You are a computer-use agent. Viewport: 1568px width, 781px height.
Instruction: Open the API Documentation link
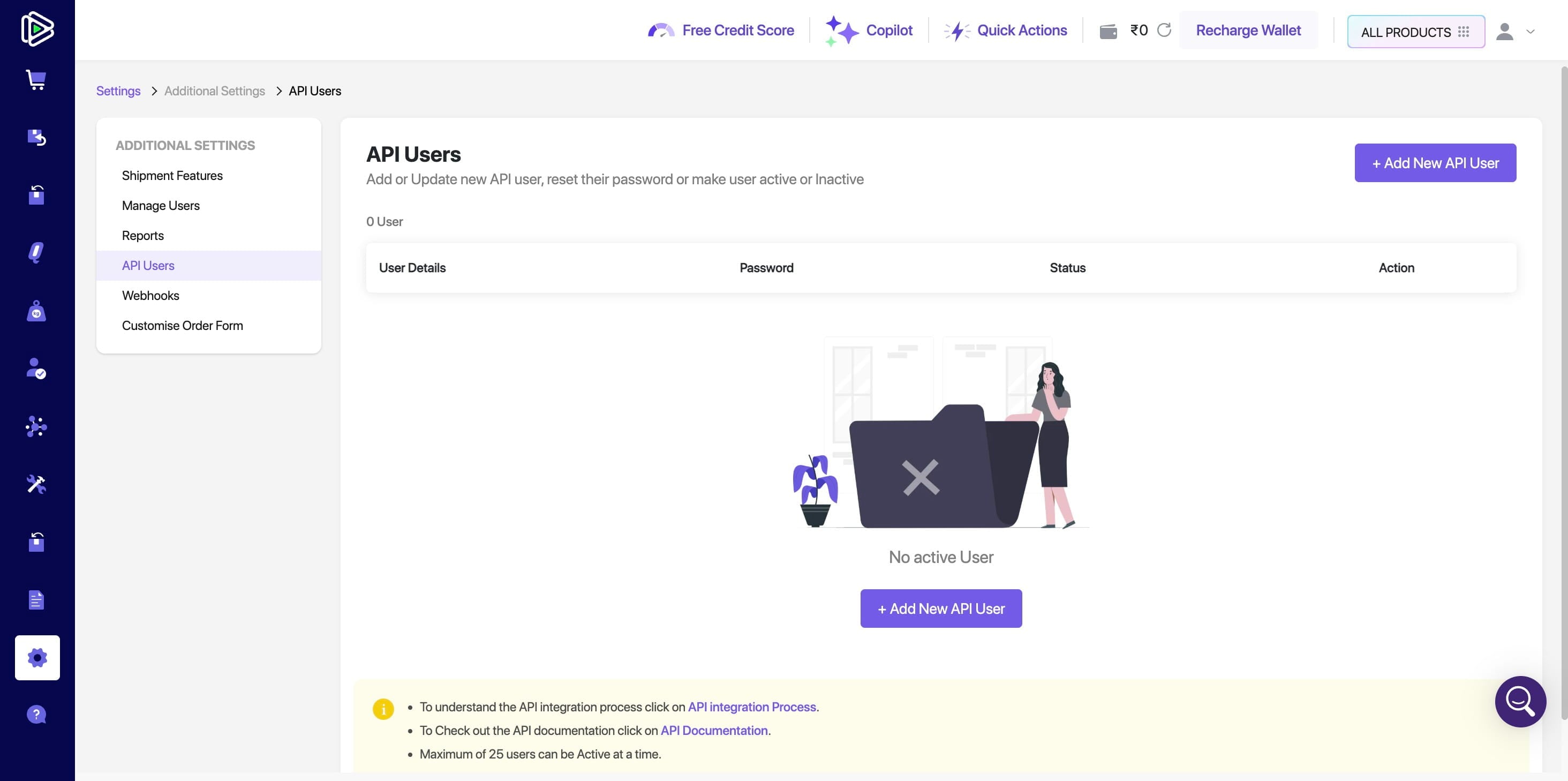[713, 731]
